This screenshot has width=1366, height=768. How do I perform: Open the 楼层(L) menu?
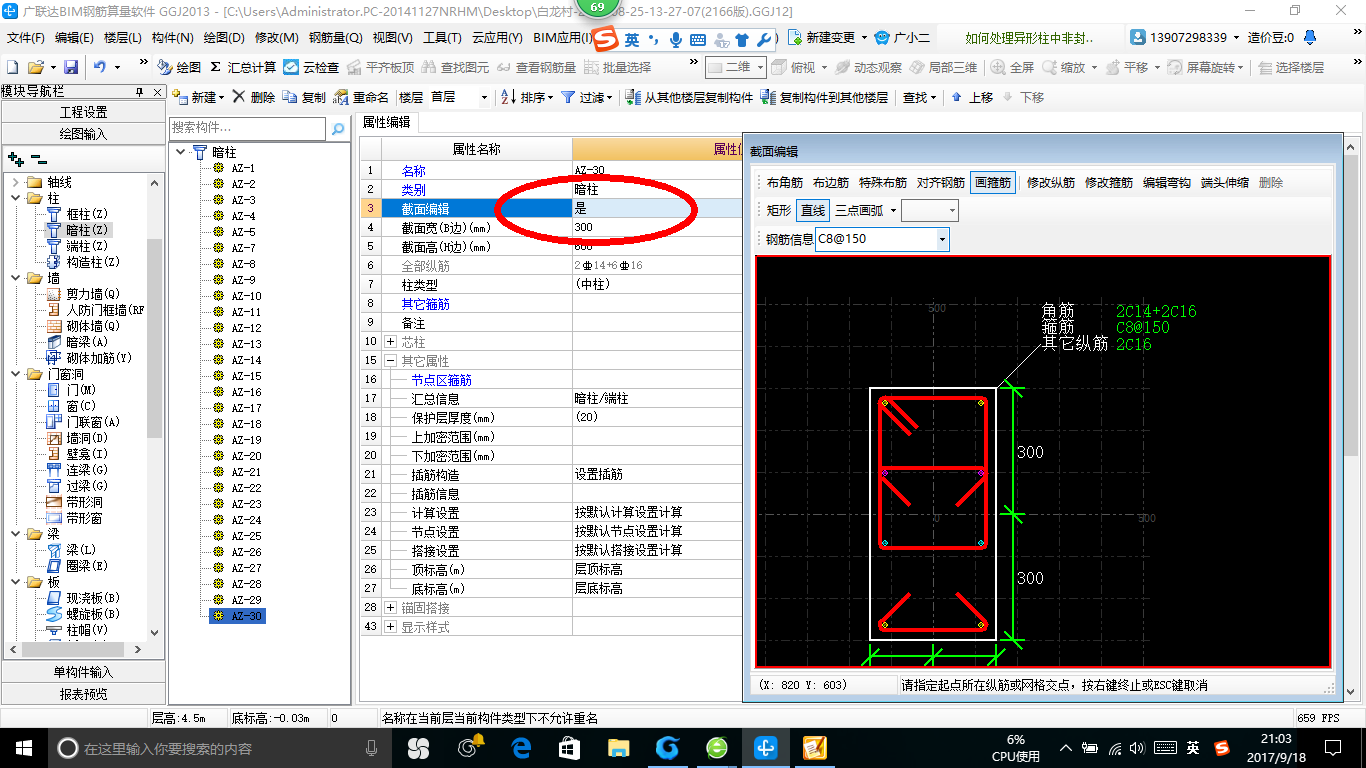coord(123,37)
